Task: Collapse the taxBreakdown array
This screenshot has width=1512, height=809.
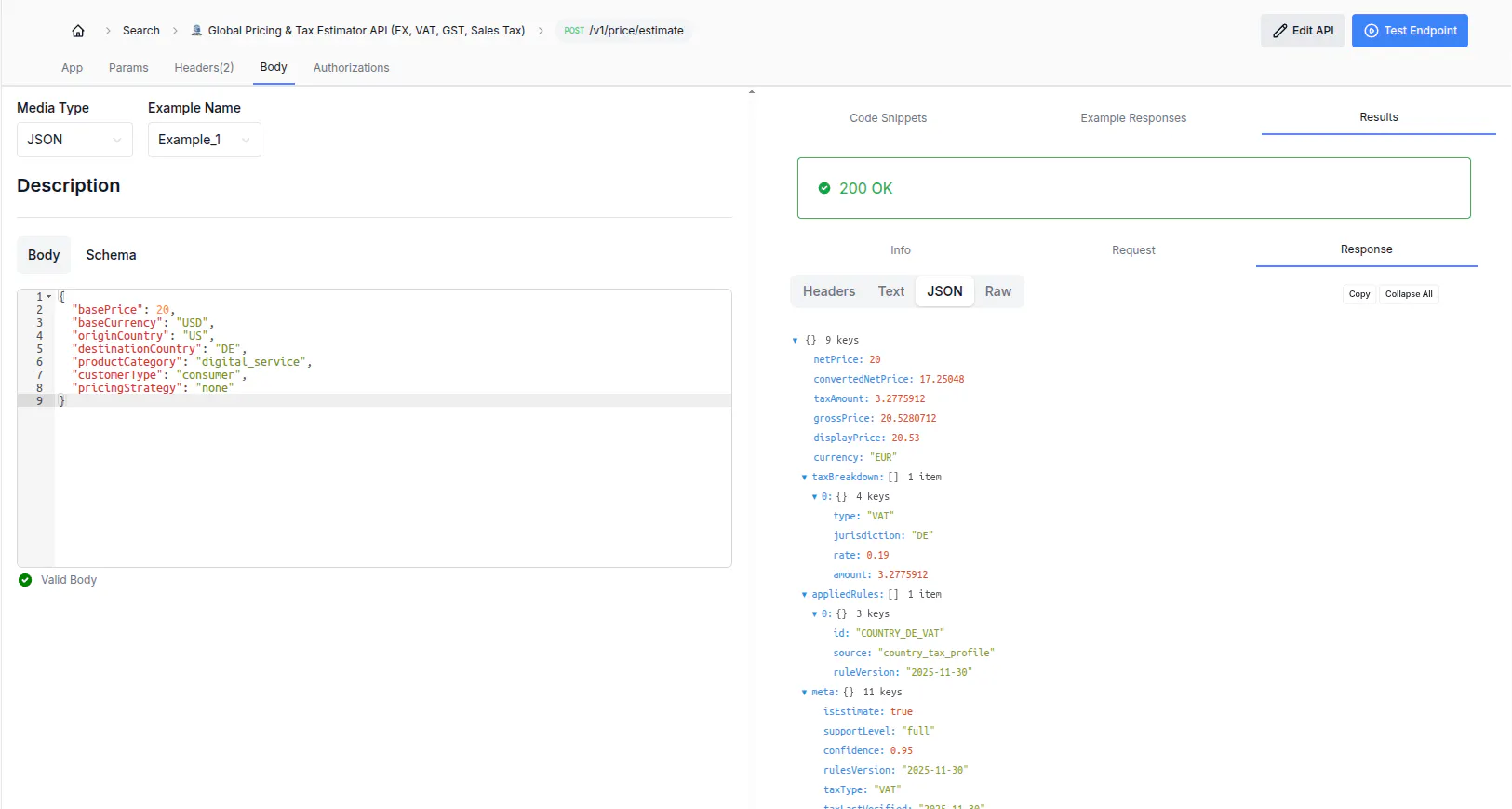Action: pos(804,478)
